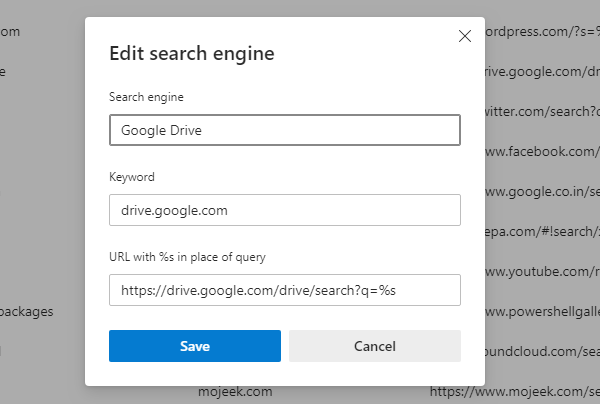Select the wordpress.com URL in background list
600x404 pixels.
point(542,32)
